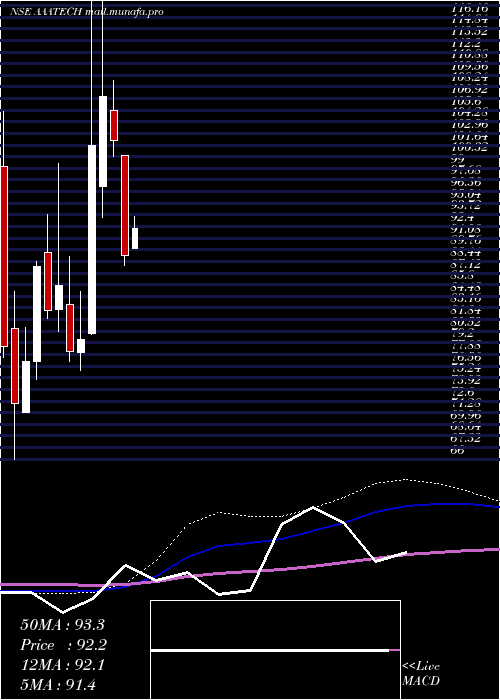Click the 87.12 price axis label
The image size is (500, 700).
click(x=467, y=265)
